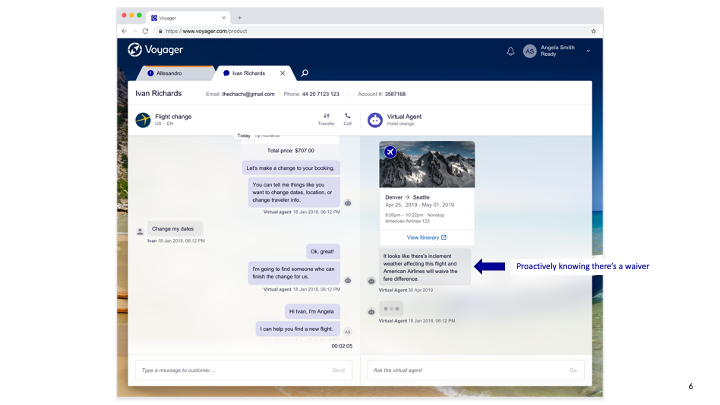Click bot icon beside 'change traveler info' message
This screenshot has width=720, height=405.
[x=348, y=203]
